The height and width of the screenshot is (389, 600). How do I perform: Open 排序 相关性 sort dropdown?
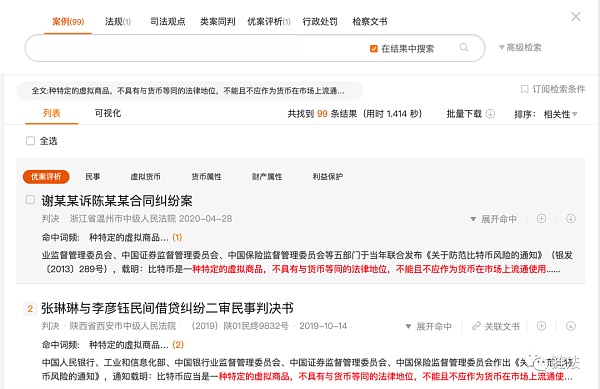(x=560, y=114)
